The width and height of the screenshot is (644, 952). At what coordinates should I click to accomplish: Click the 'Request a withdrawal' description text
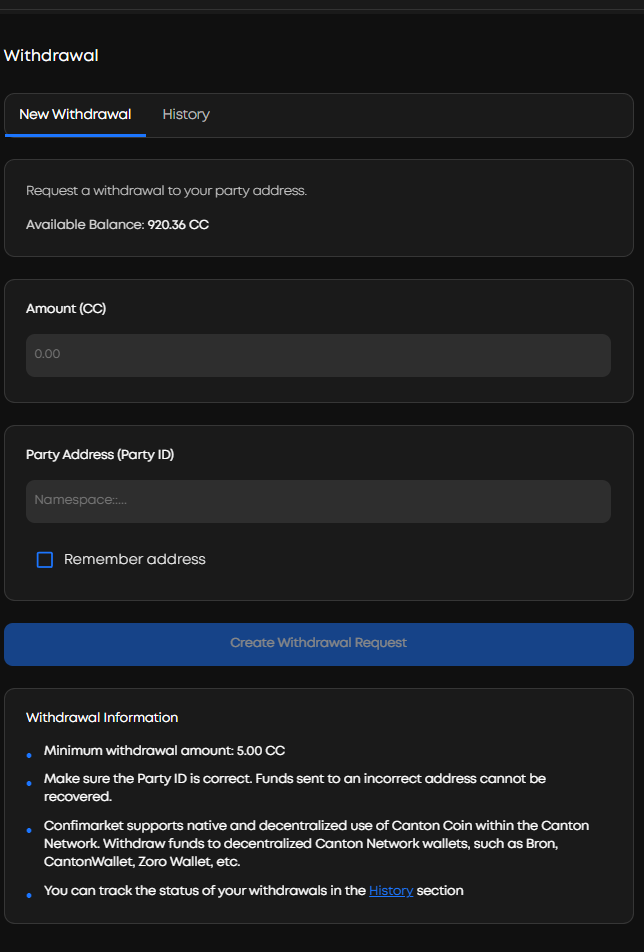tap(166, 191)
